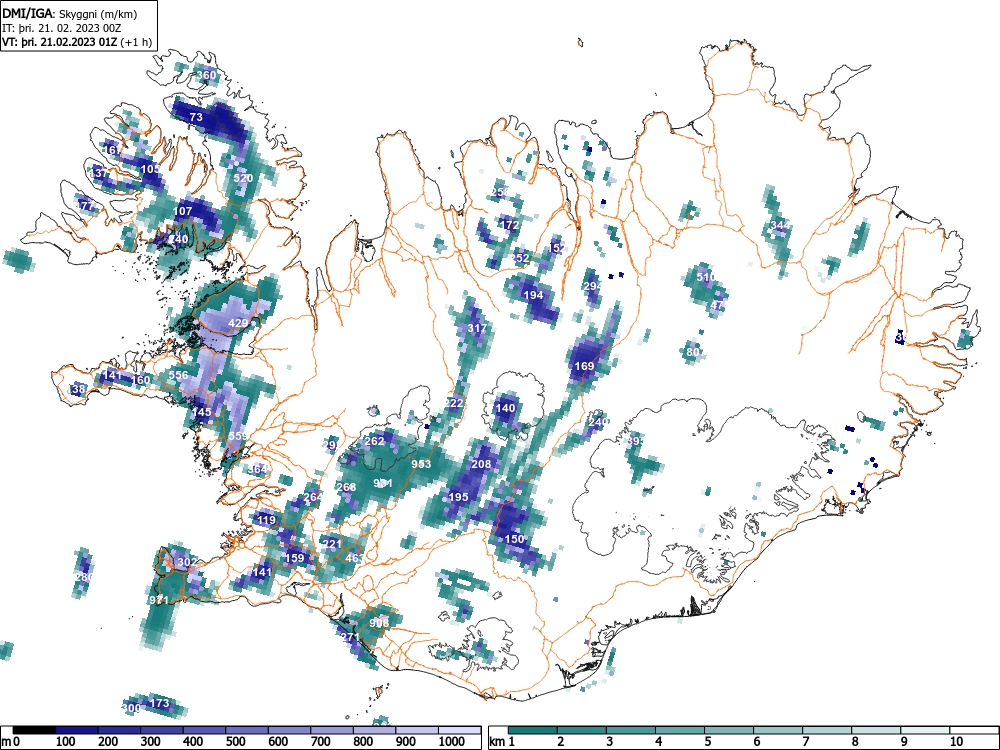Viewport: 1000px width, 750px height.
Task: Click the visibility value 107 on the map
Action: [183, 210]
